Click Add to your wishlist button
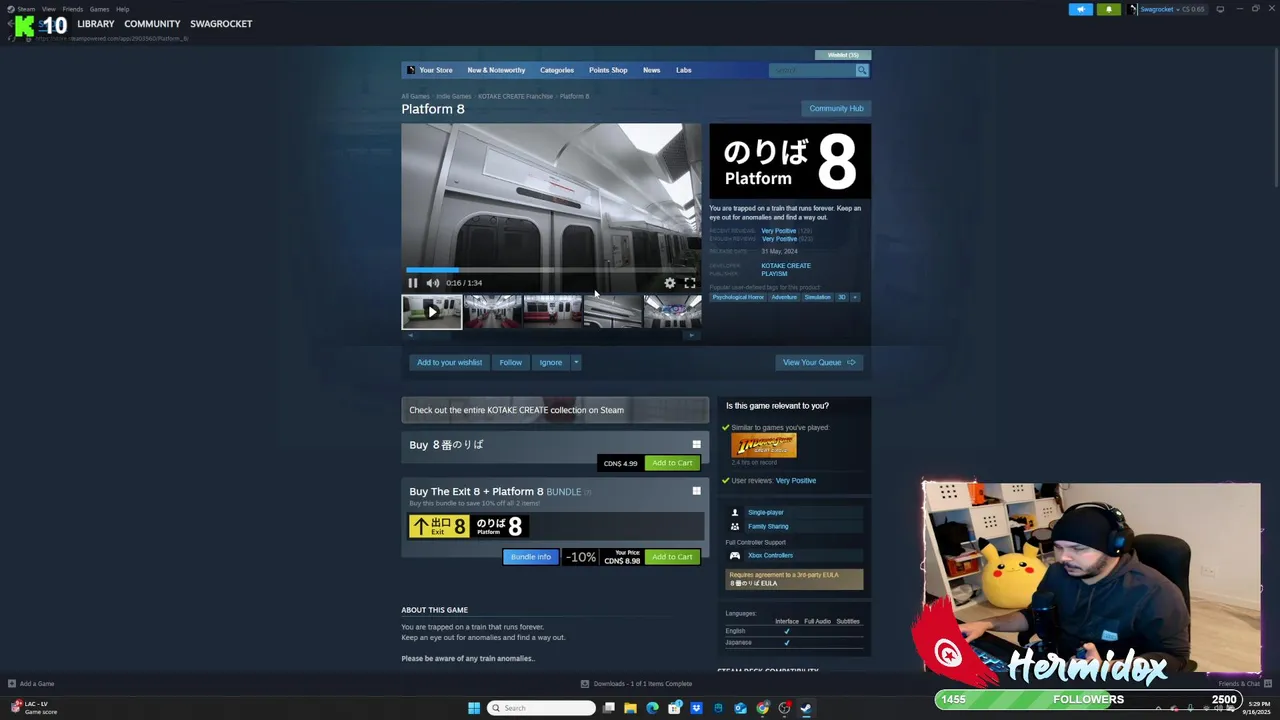 [x=449, y=362]
